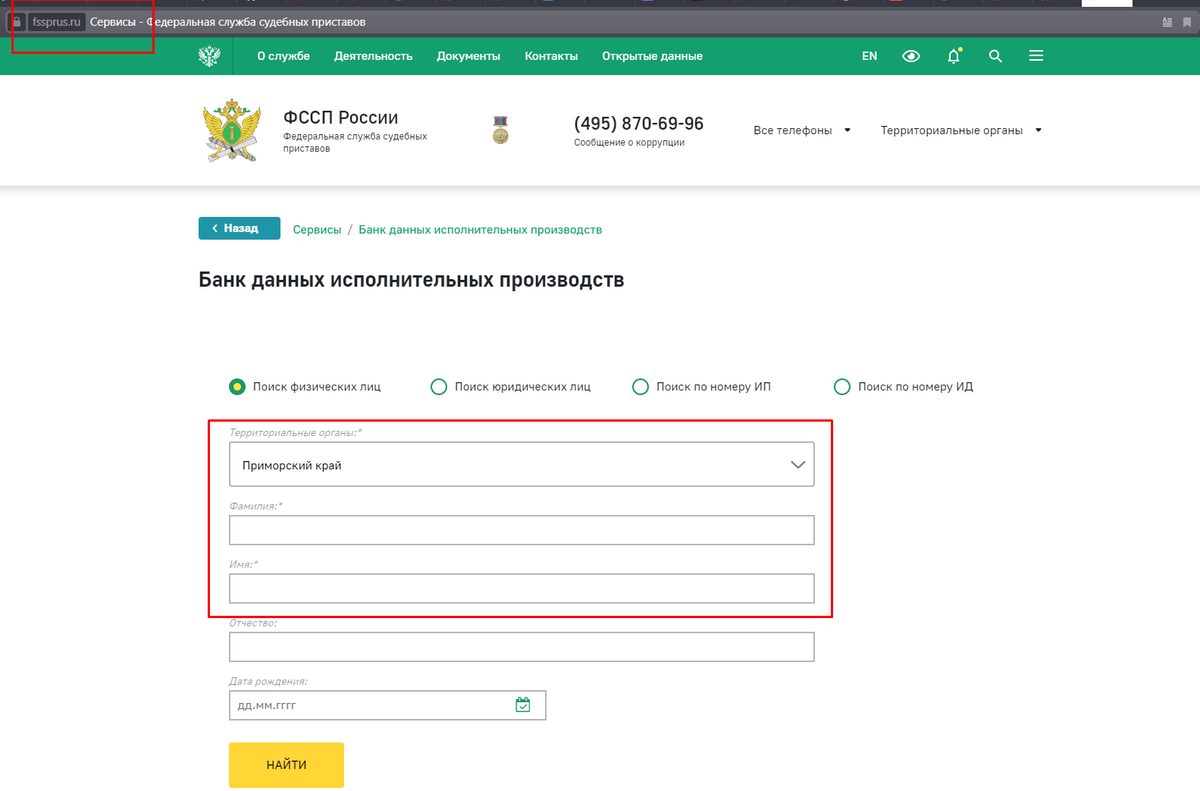Click the reader mode icon in browser bar

click(1166, 21)
